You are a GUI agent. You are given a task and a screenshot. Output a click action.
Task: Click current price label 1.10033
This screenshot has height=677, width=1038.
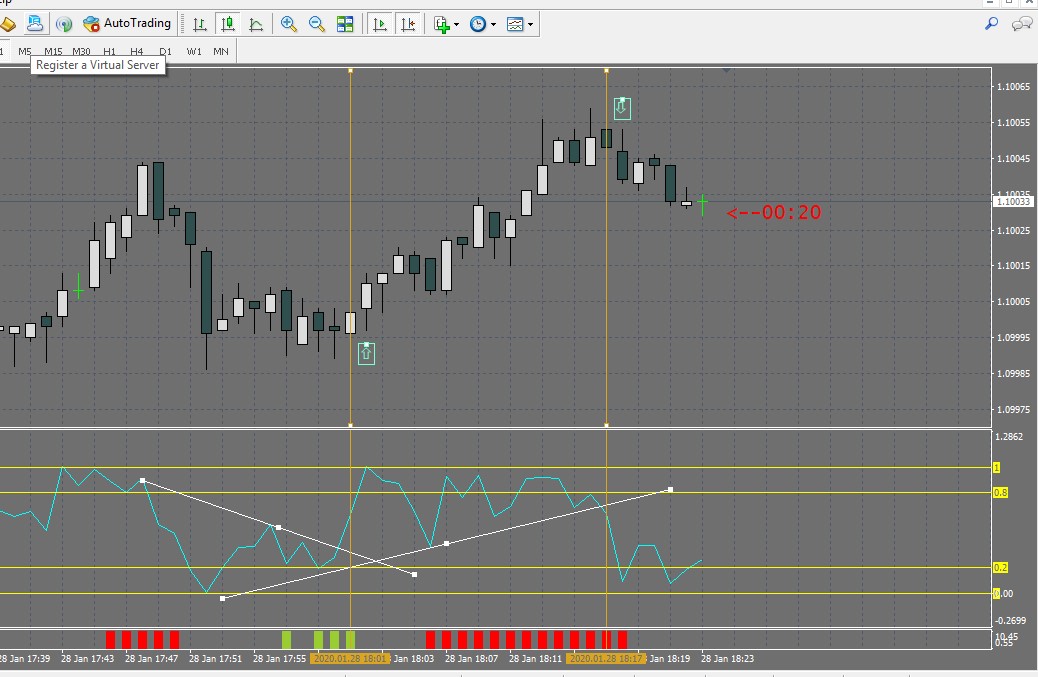[1013, 201]
